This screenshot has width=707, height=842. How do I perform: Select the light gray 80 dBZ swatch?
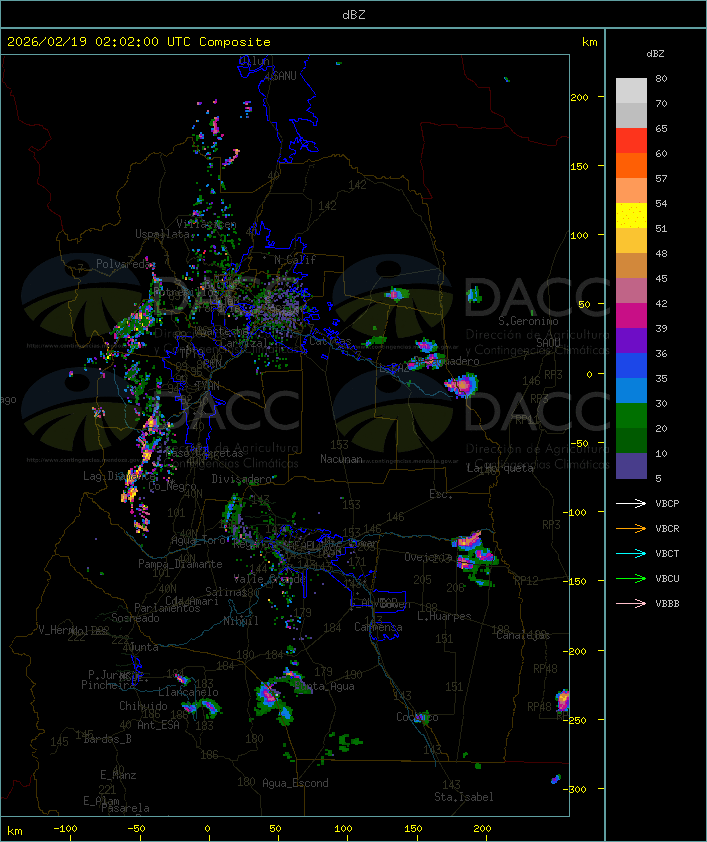click(x=631, y=91)
